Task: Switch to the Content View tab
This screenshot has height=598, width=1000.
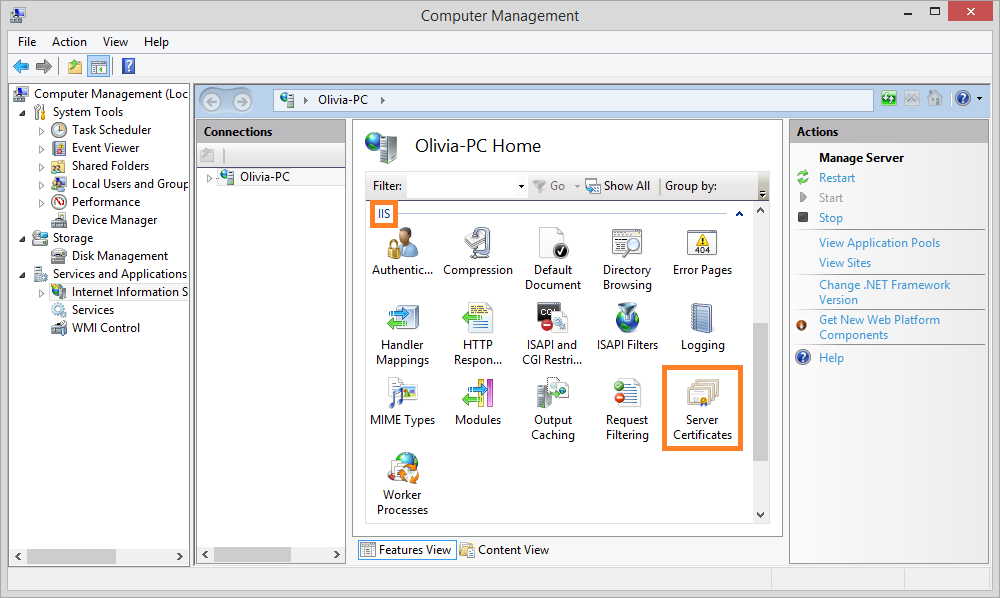Action: tap(505, 549)
